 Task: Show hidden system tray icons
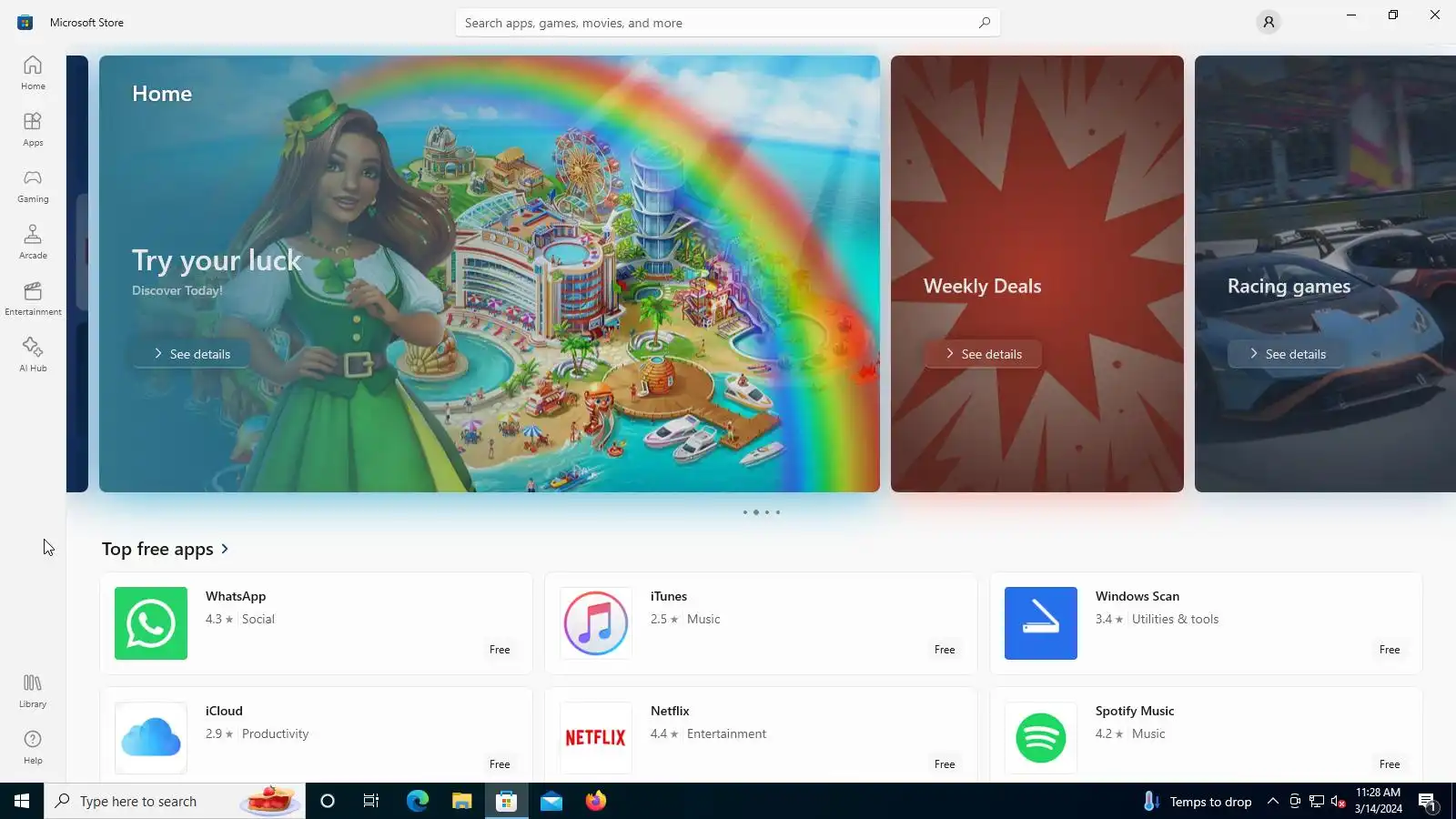pyautogui.click(x=1273, y=801)
